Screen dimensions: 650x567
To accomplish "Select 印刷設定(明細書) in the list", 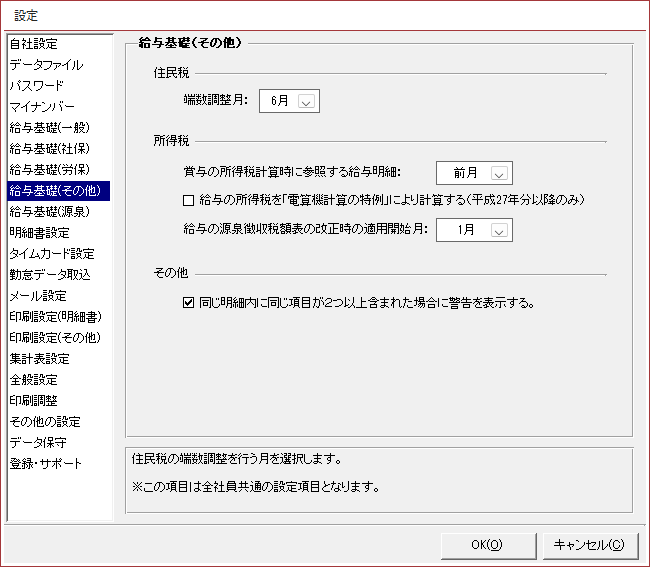I will 54,317.
